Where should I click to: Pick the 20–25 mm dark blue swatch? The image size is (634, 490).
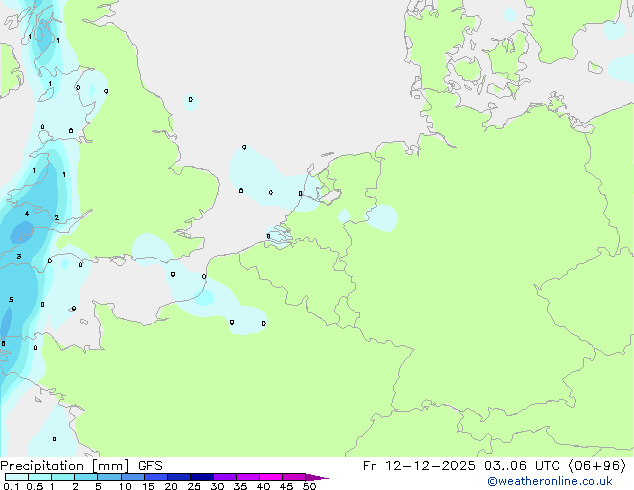[x=179, y=477]
